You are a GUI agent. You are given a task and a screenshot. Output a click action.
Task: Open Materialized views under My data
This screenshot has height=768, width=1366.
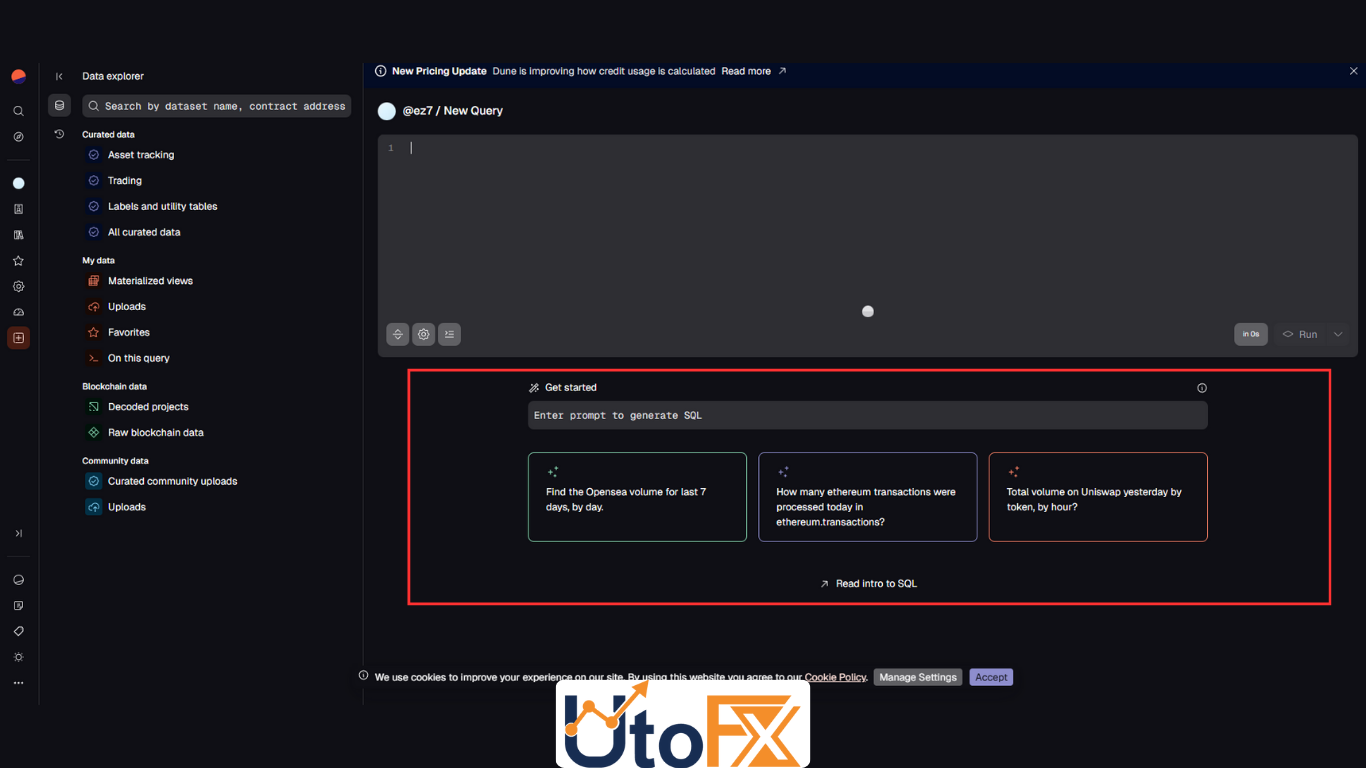(x=150, y=281)
